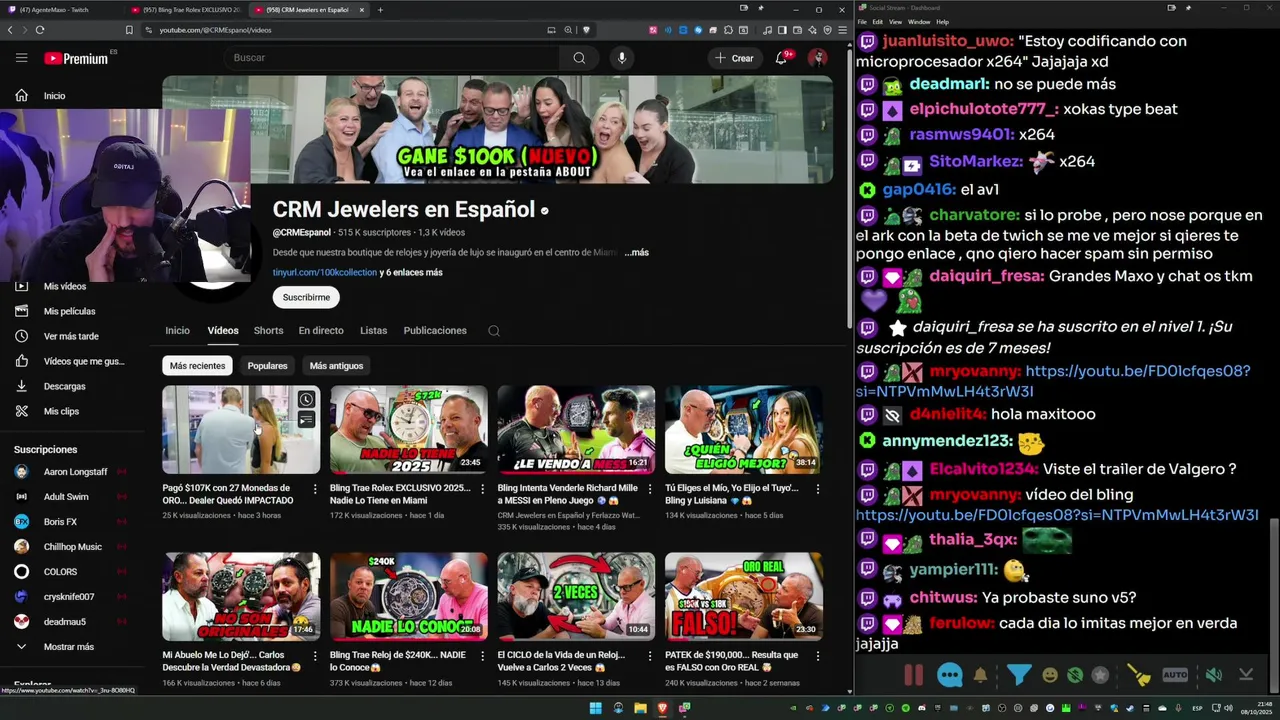
Task: Click the browser address bar URL
Action: pos(215,30)
